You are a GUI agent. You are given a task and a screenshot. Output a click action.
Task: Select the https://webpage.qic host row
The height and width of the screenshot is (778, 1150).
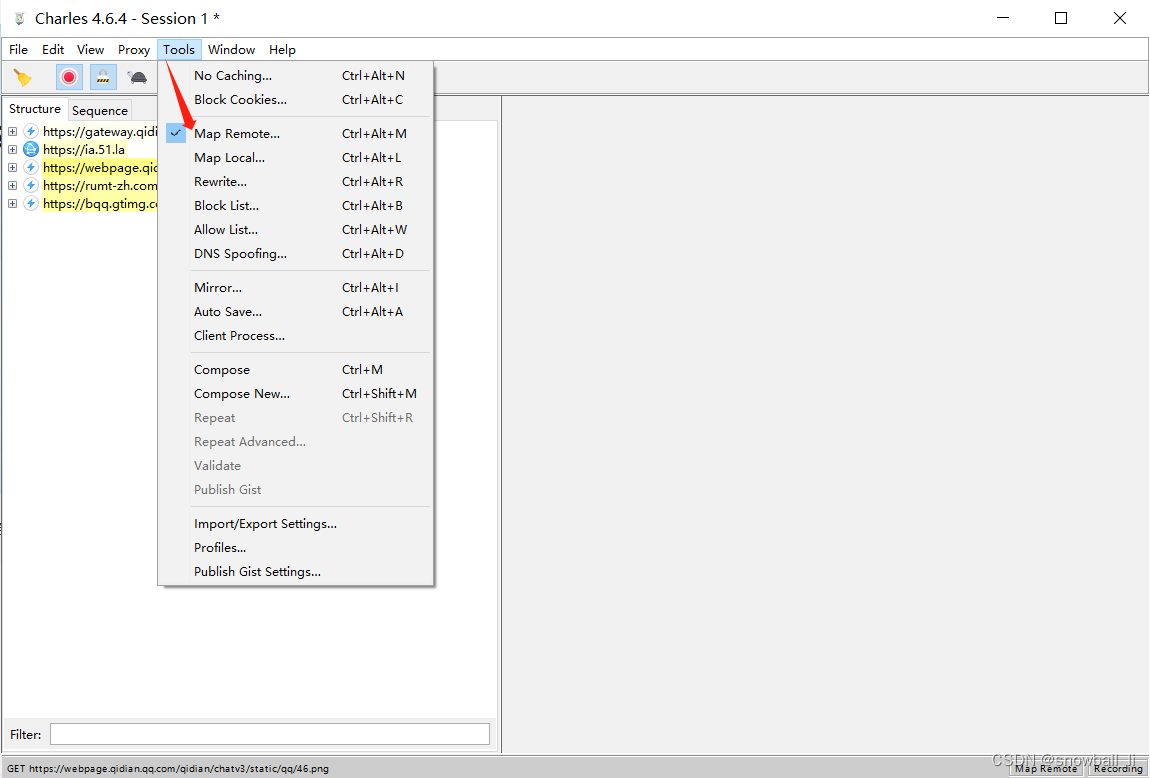pos(100,167)
